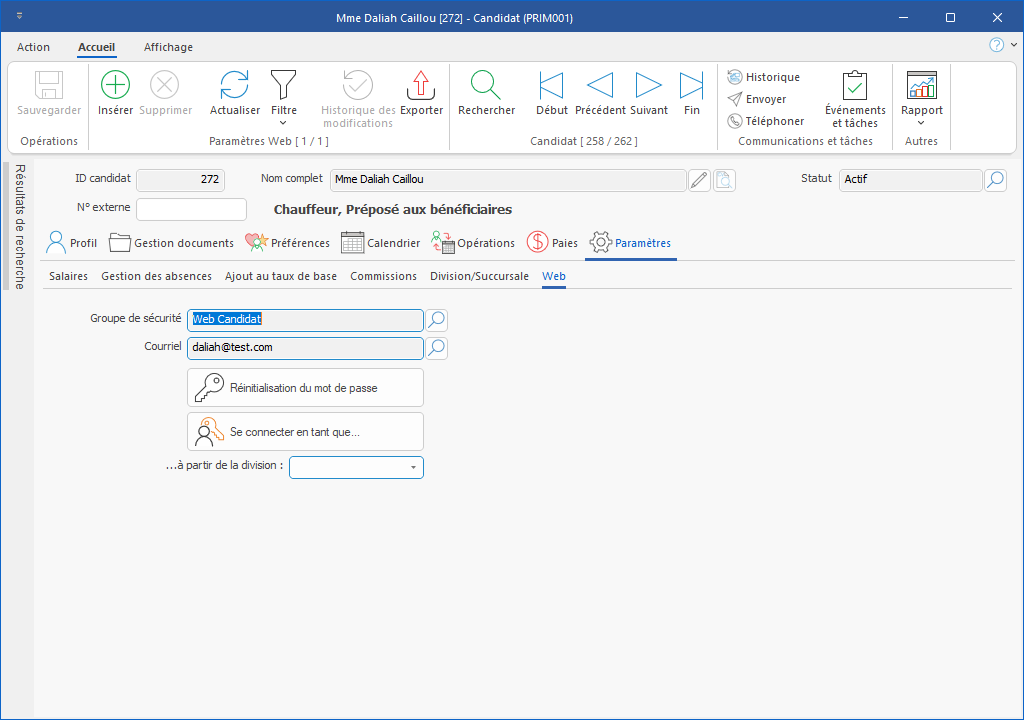Click the Exporter icon in the ribbon
The image size is (1024, 720).
point(421,86)
